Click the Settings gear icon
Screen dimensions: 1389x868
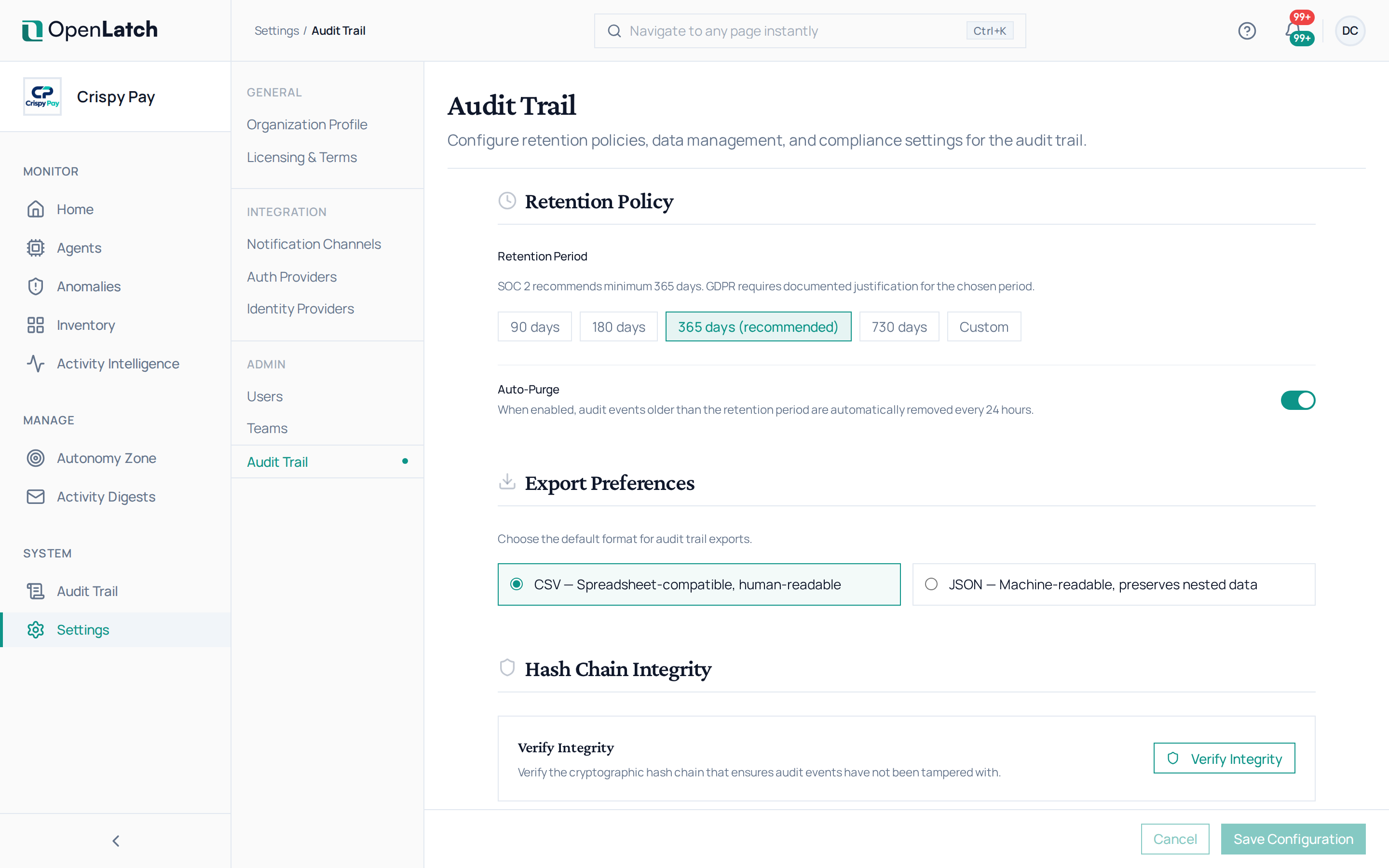(x=36, y=630)
